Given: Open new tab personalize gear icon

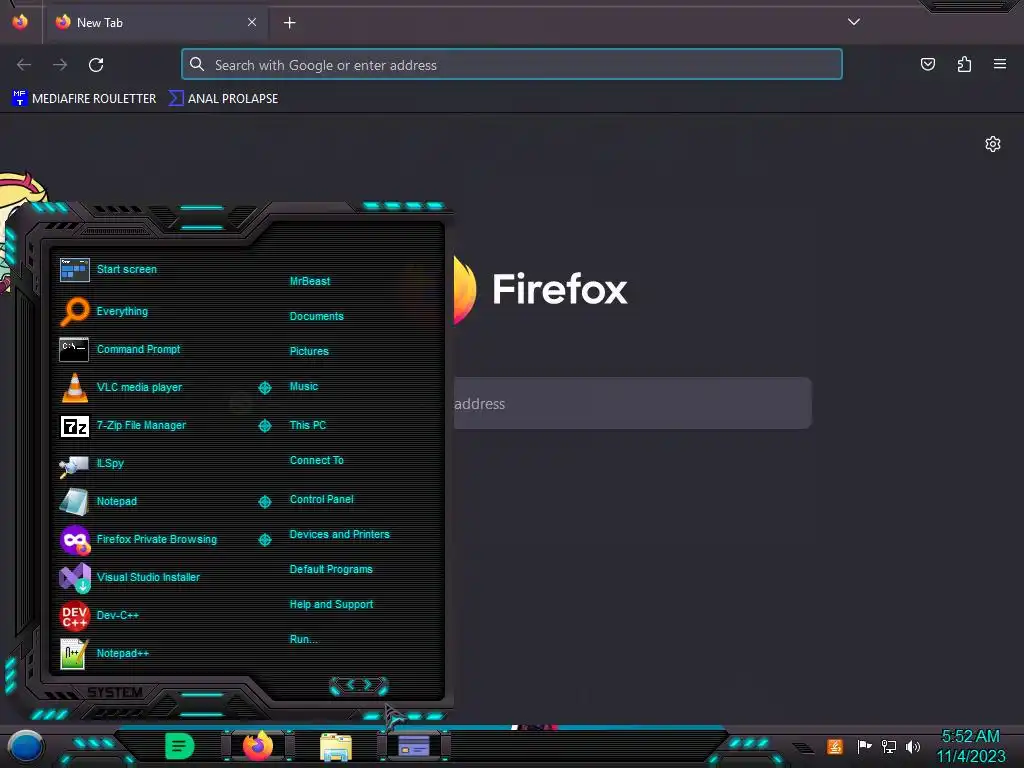Looking at the screenshot, I should [x=993, y=144].
